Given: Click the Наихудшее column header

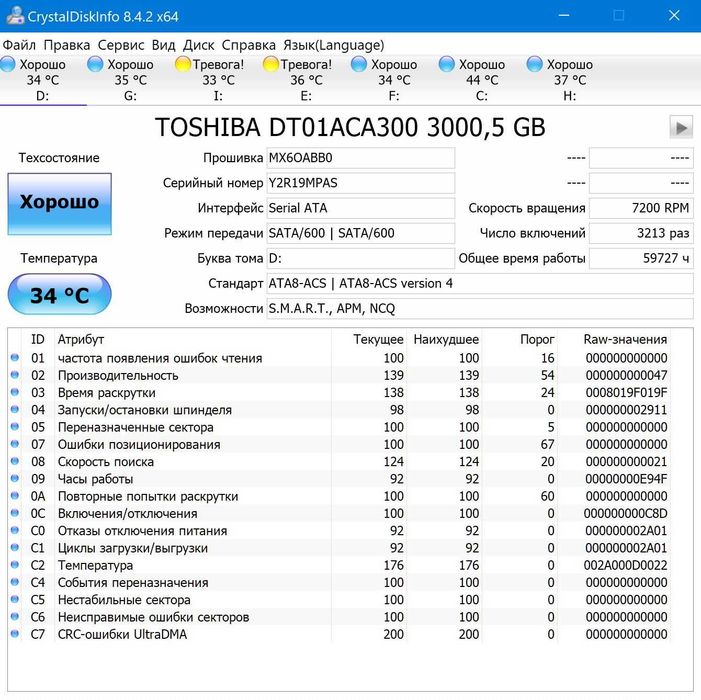Looking at the screenshot, I should [444, 339].
